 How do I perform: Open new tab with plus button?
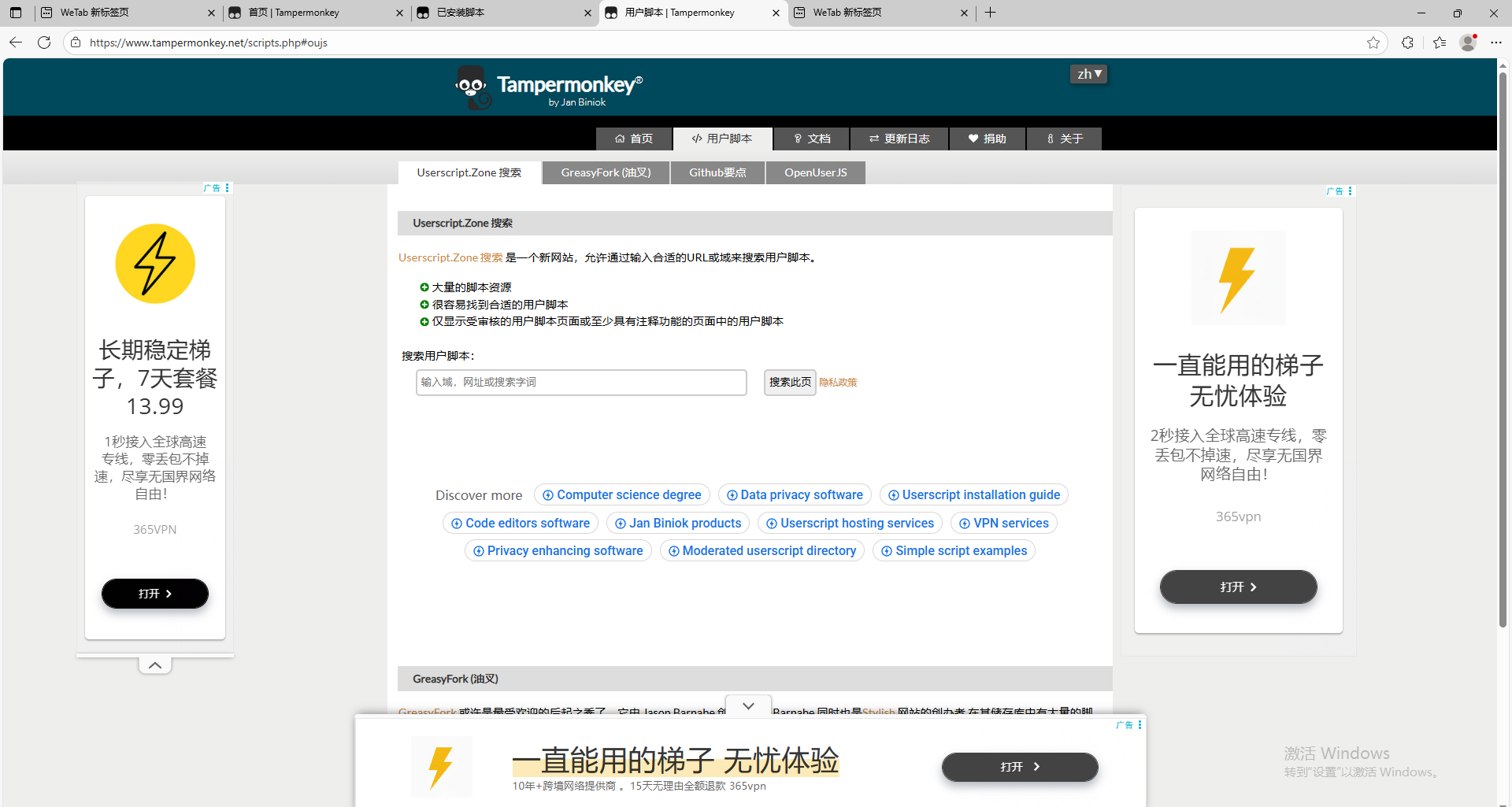coord(991,13)
